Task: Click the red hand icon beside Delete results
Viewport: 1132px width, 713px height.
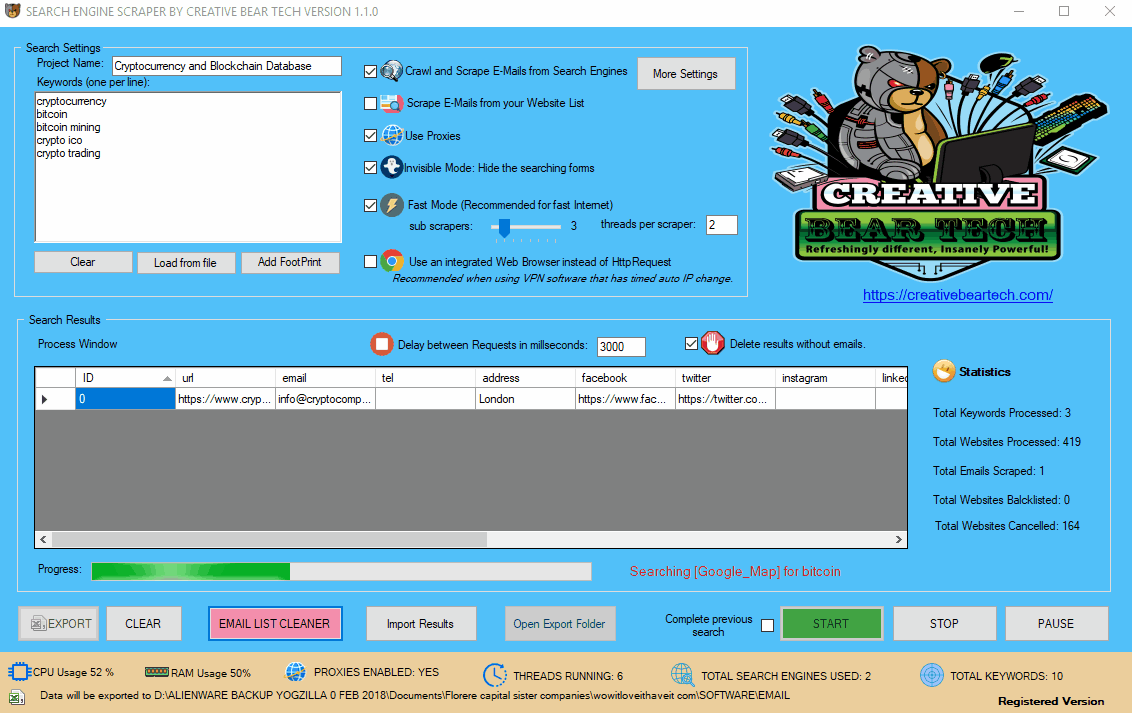Action: (x=713, y=343)
